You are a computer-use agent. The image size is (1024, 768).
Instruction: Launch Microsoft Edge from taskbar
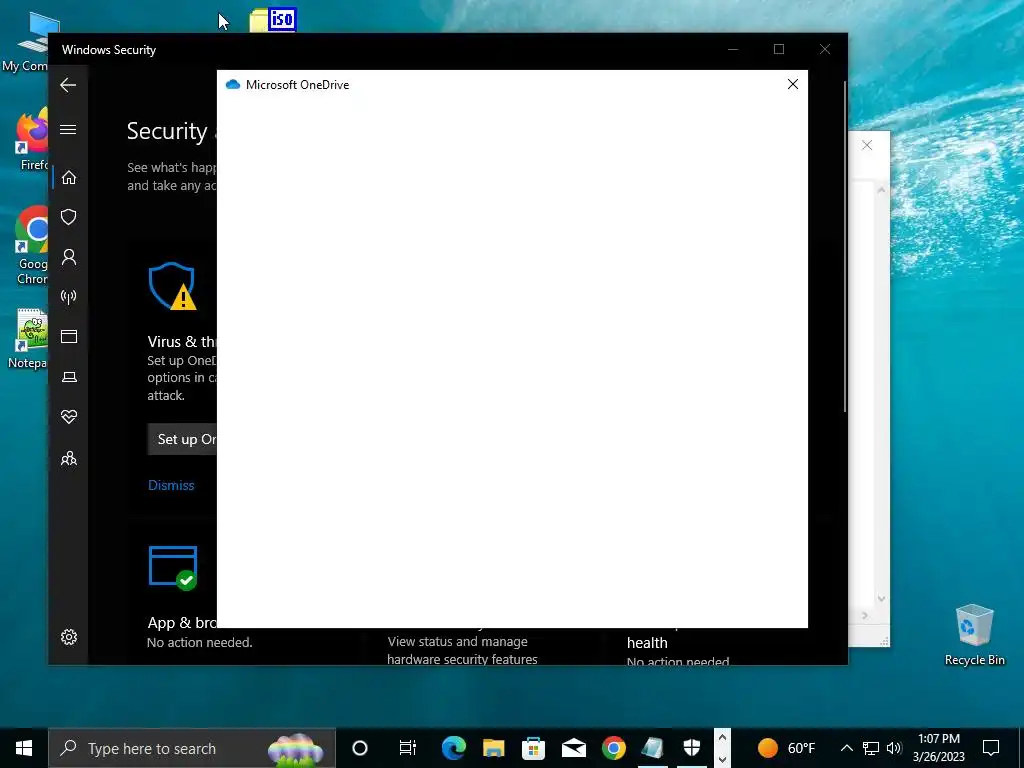(x=454, y=748)
